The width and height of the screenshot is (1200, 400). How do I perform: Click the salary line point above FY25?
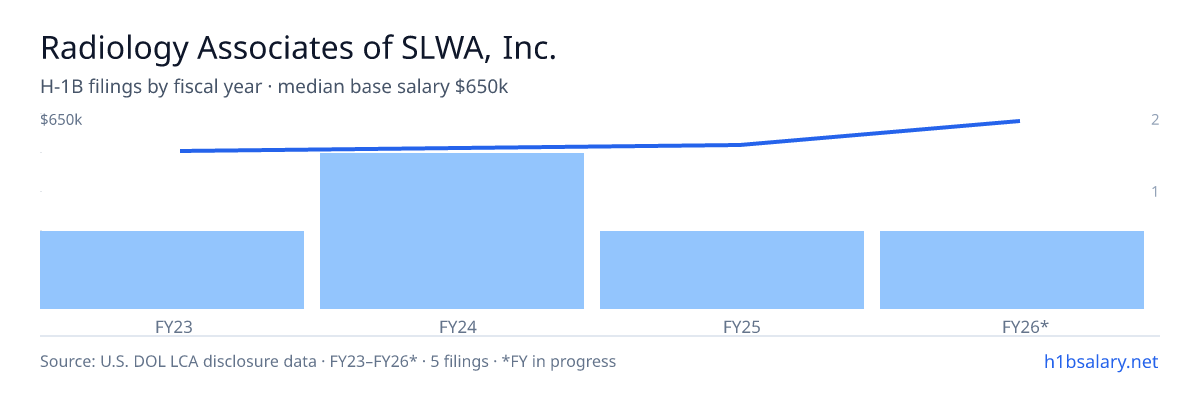coord(740,145)
